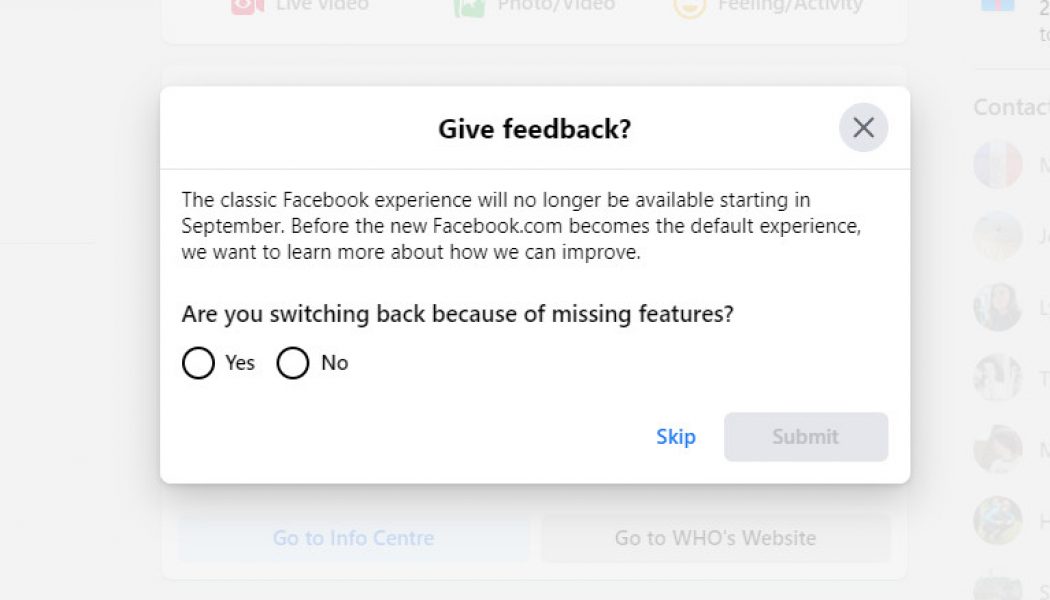Open chat with the first contact listed
This screenshot has height=600, width=1050.
click(x=997, y=163)
